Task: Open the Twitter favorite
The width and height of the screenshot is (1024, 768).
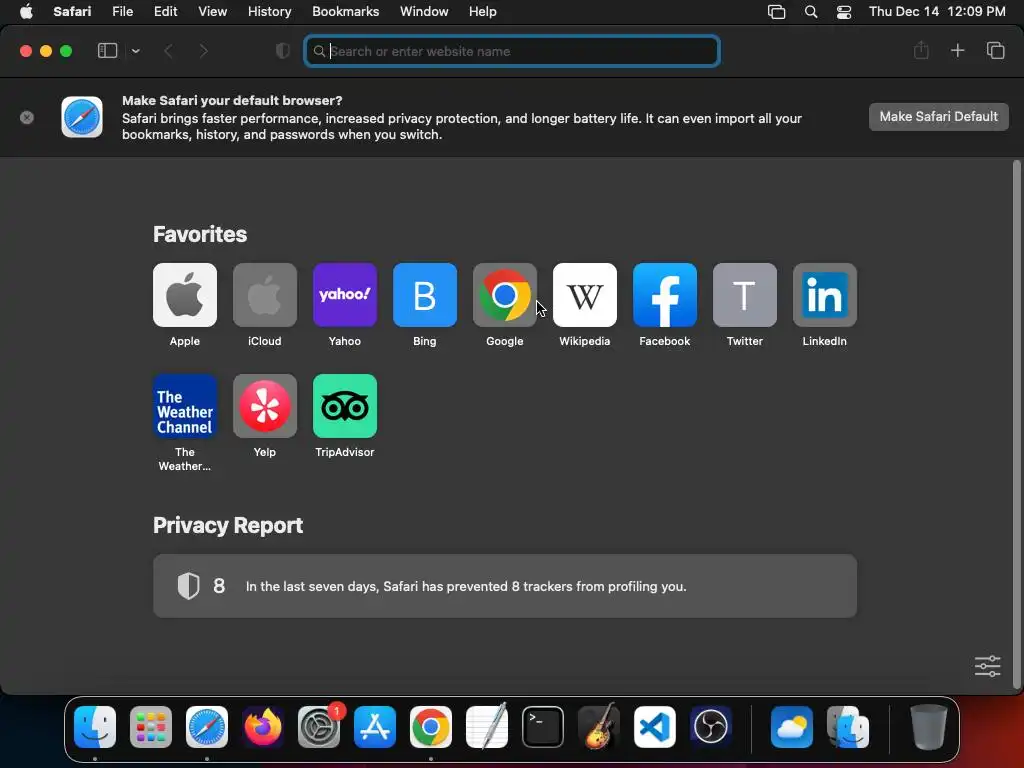Action: [744, 295]
